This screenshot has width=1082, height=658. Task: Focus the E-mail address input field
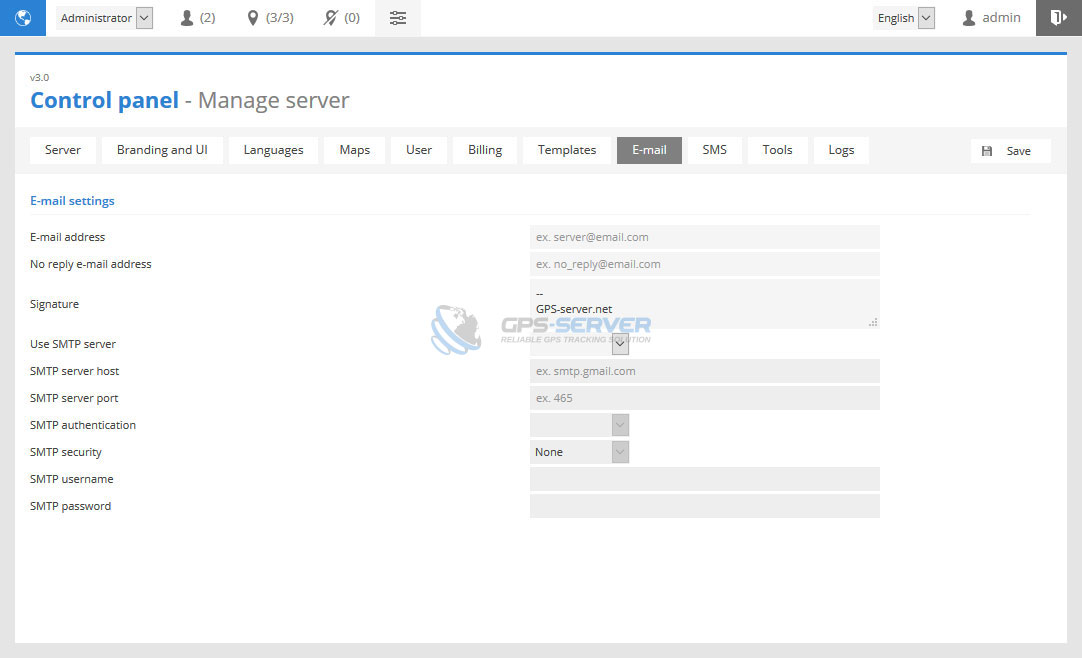tap(704, 237)
